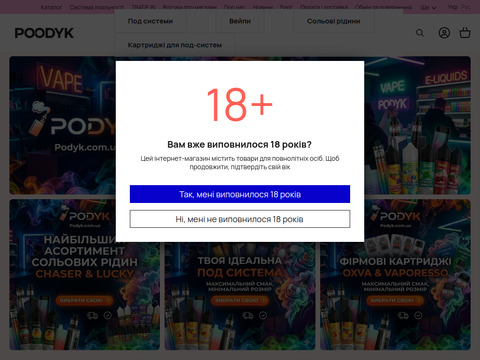Screen dimensions: 480x360
Task: Expand the 'Ще' dropdown in top bar
Action: [428, 7]
